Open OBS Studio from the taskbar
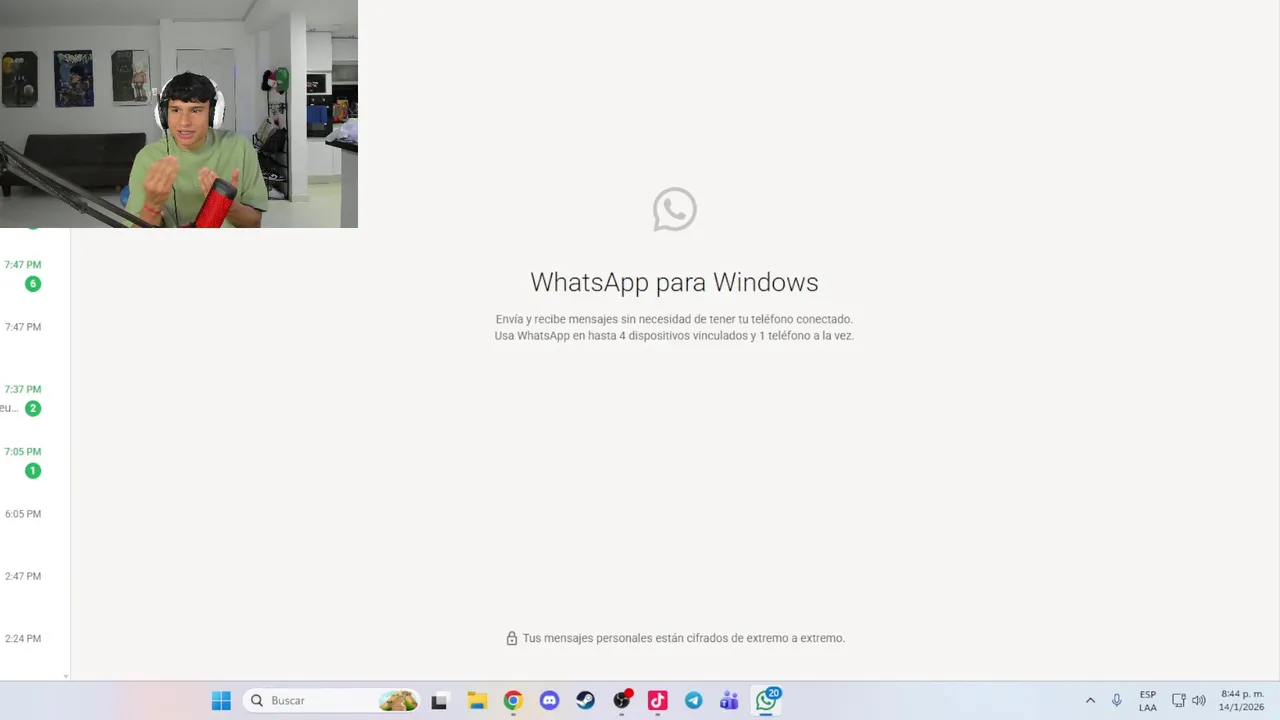The image size is (1280, 720). tap(622, 701)
